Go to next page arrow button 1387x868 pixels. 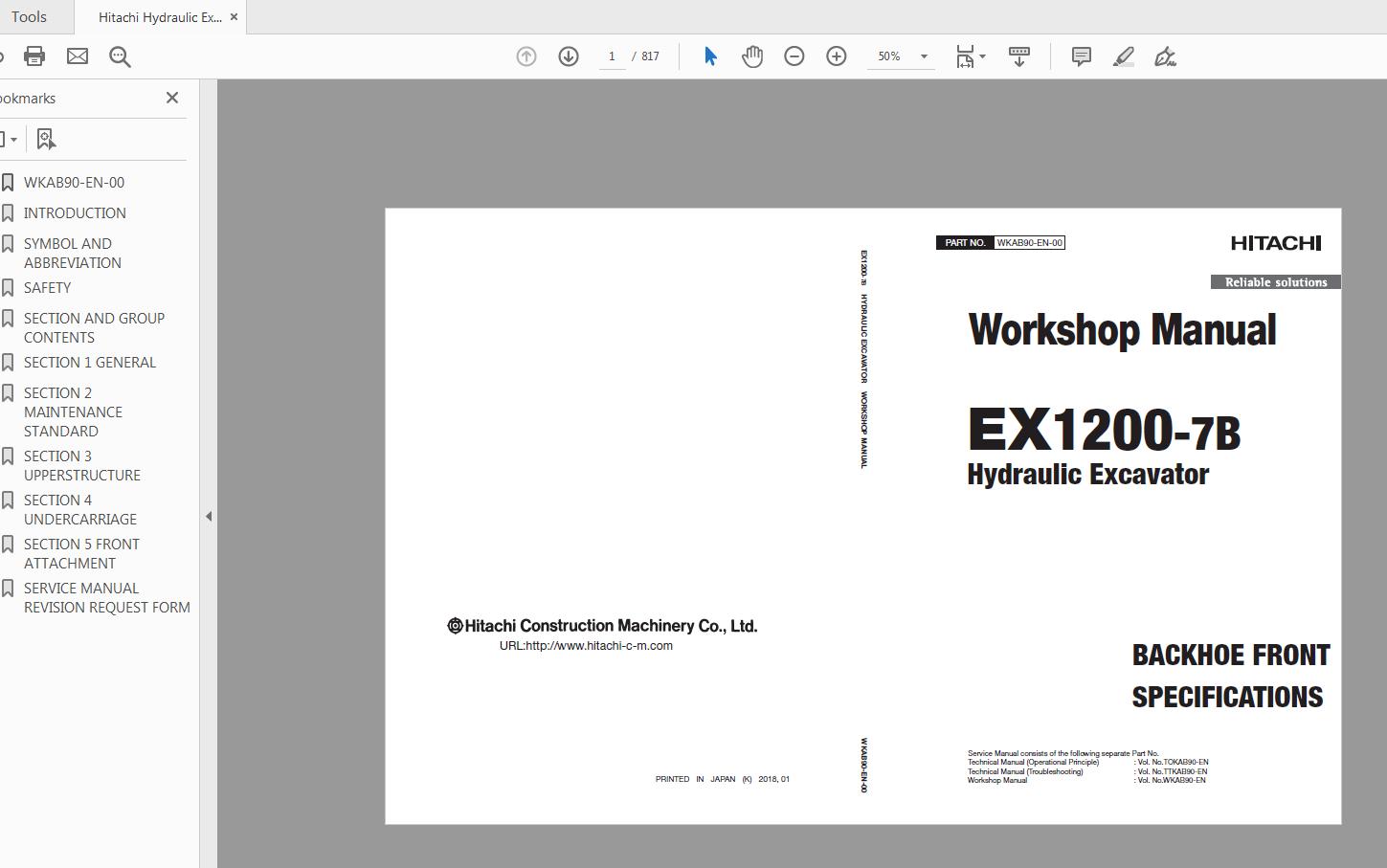click(x=569, y=56)
